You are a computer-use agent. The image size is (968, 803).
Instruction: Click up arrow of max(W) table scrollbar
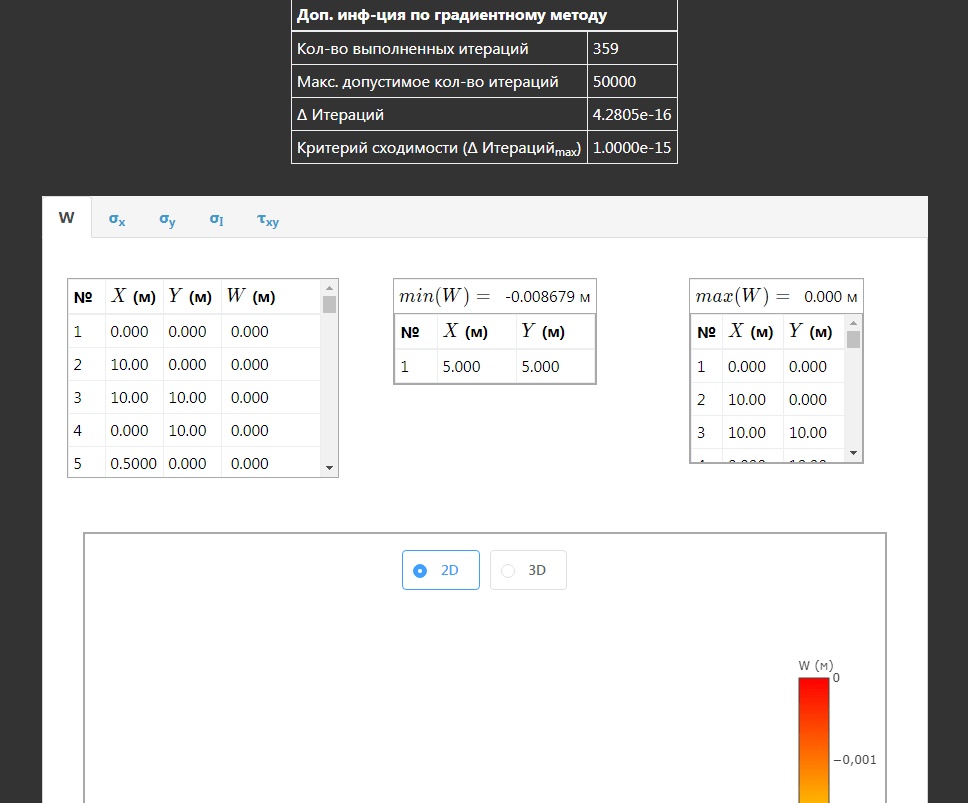(x=853, y=323)
